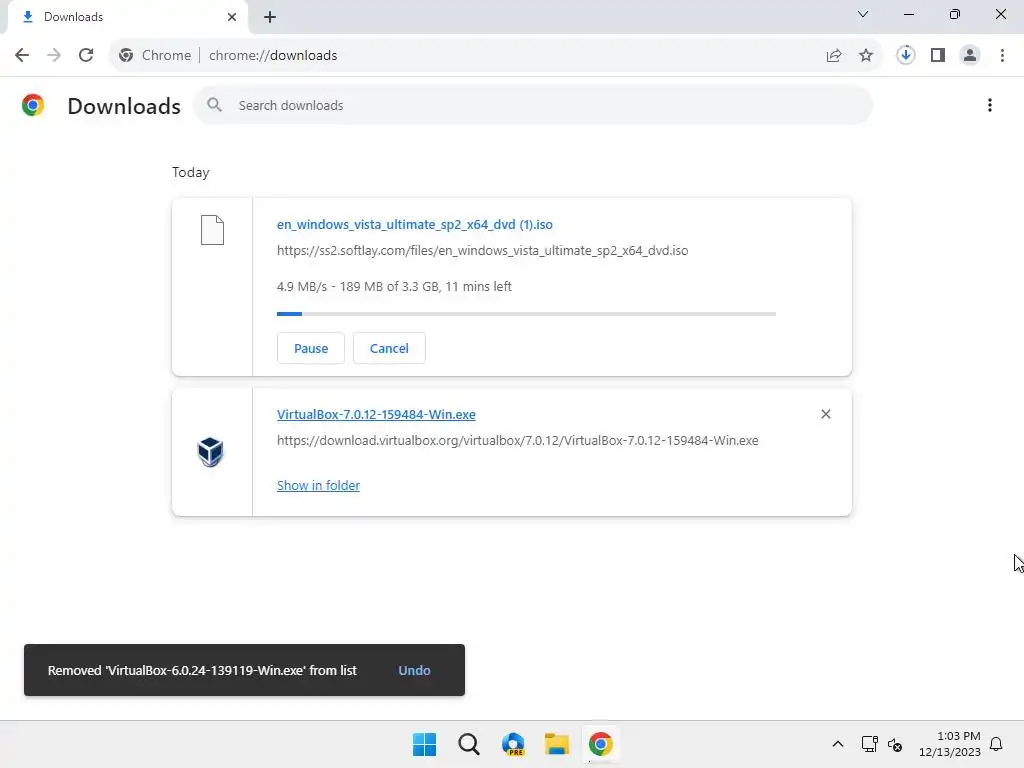This screenshot has width=1024, height=768.
Task: Open Chrome's main three-dot menu
Action: (x=1002, y=55)
